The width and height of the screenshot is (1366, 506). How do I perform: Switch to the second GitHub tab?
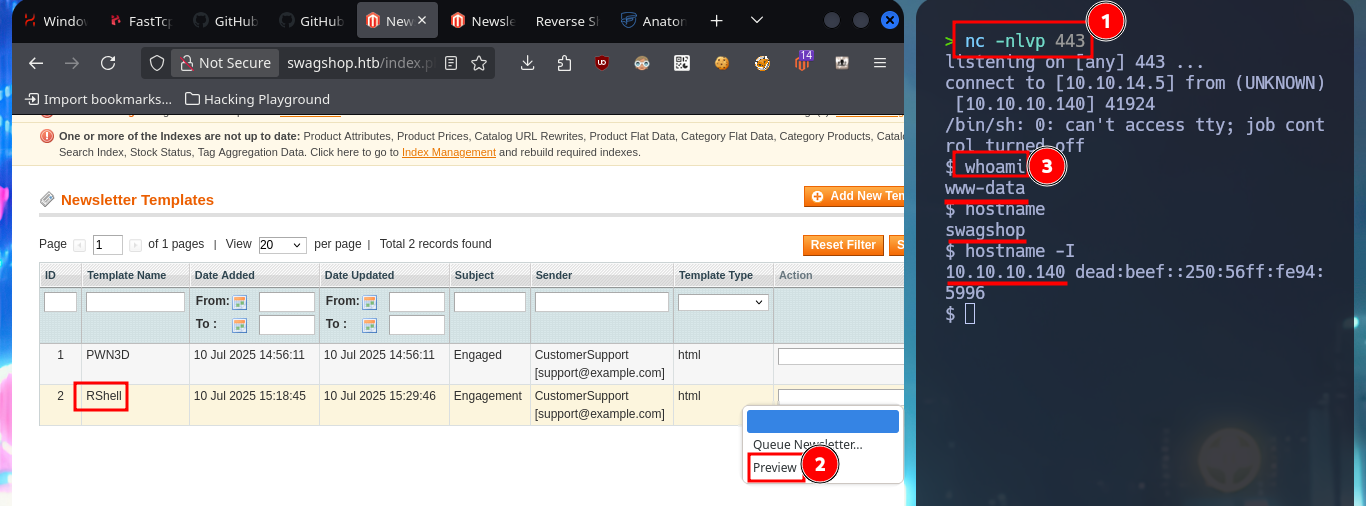click(x=313, y=21)
